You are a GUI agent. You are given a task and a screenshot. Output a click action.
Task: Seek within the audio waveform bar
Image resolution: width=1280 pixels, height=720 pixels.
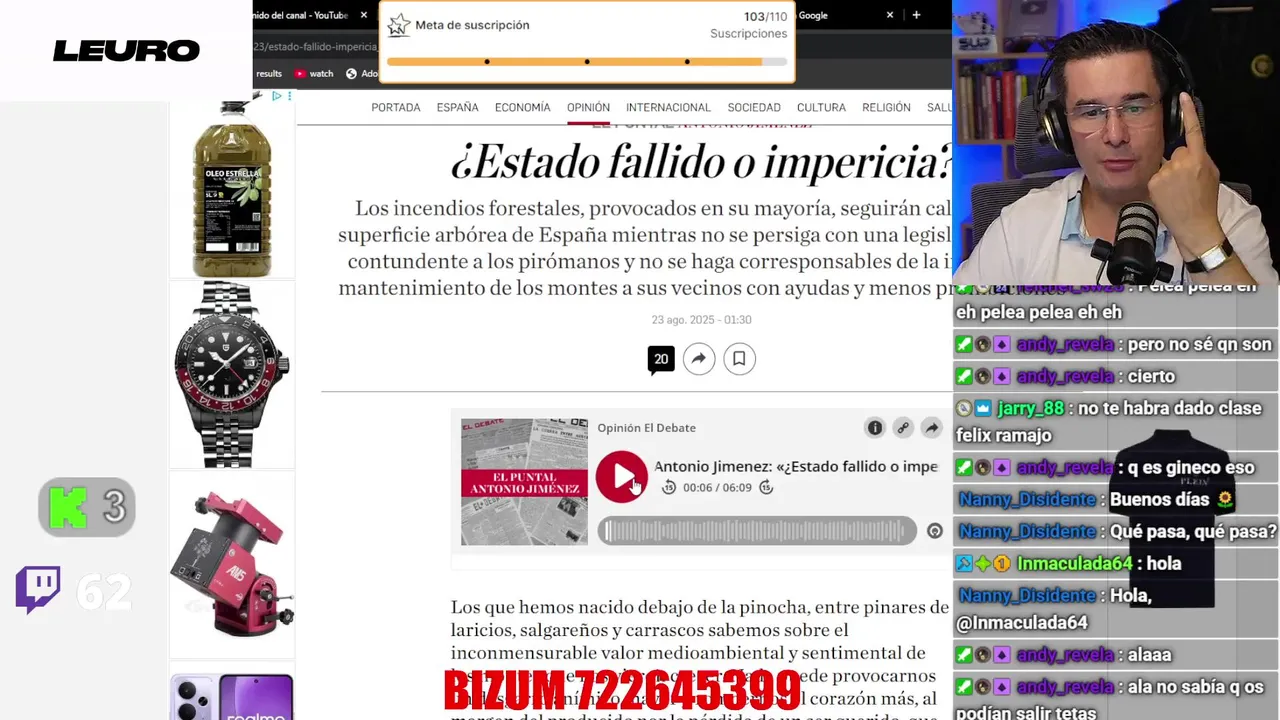point(757,531)
